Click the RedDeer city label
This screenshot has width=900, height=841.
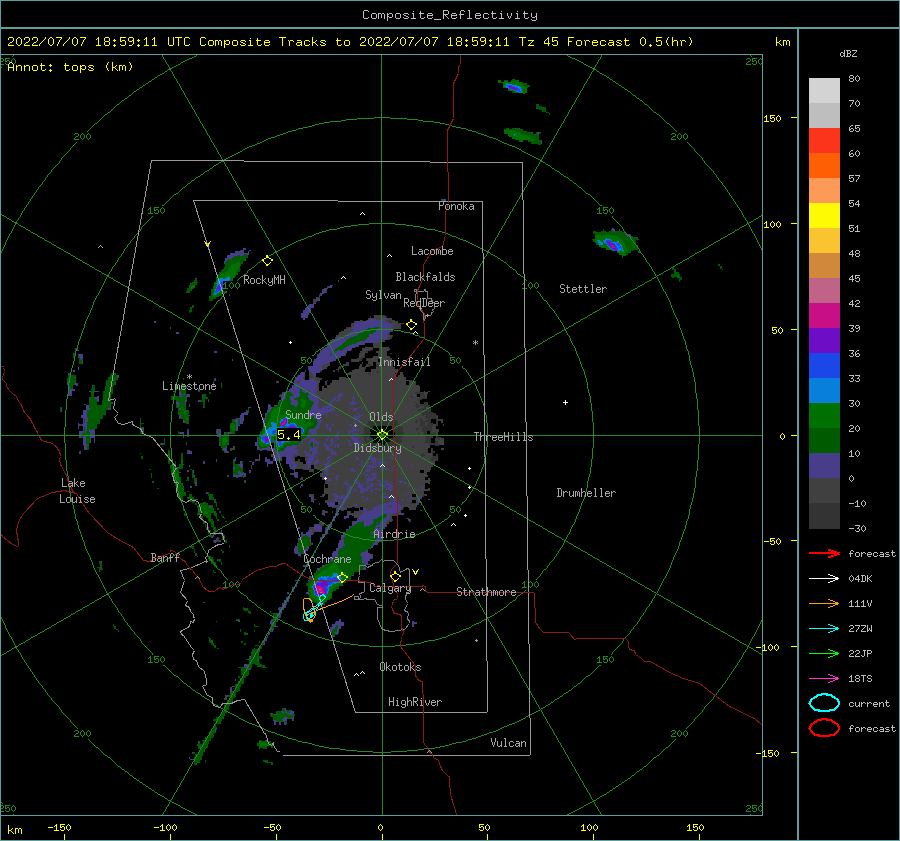click(424, 303)
